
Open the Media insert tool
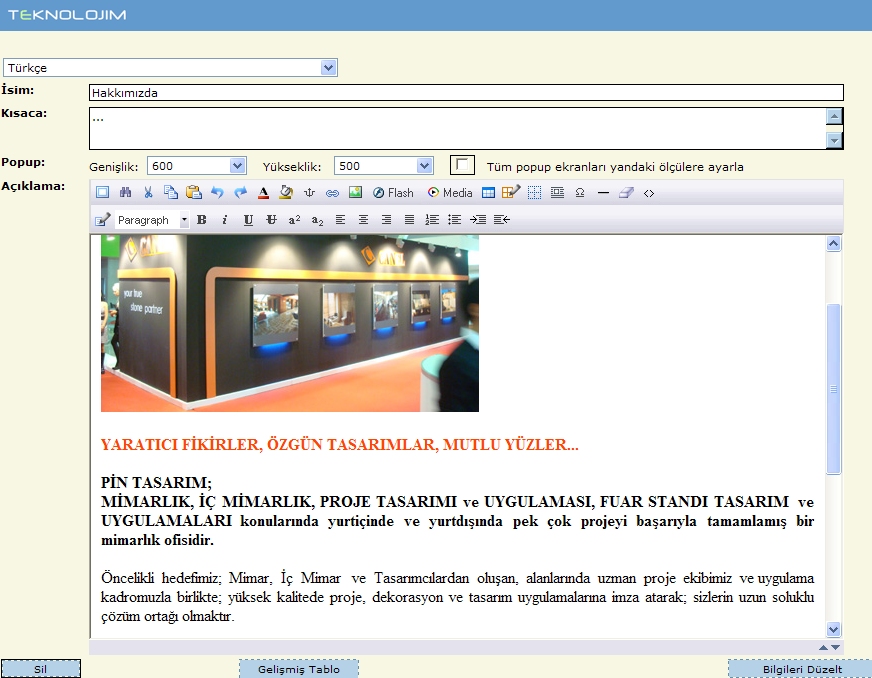(450, 193)
